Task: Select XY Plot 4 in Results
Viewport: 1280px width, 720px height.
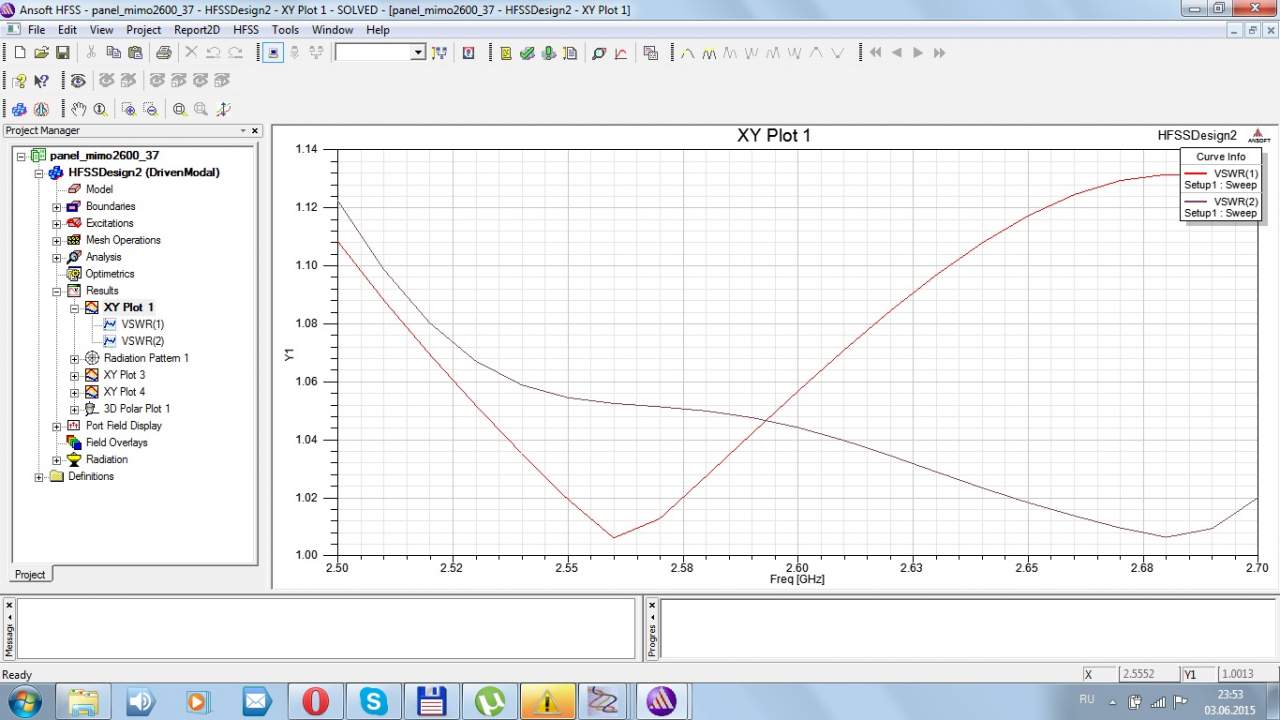Action: 124,392
